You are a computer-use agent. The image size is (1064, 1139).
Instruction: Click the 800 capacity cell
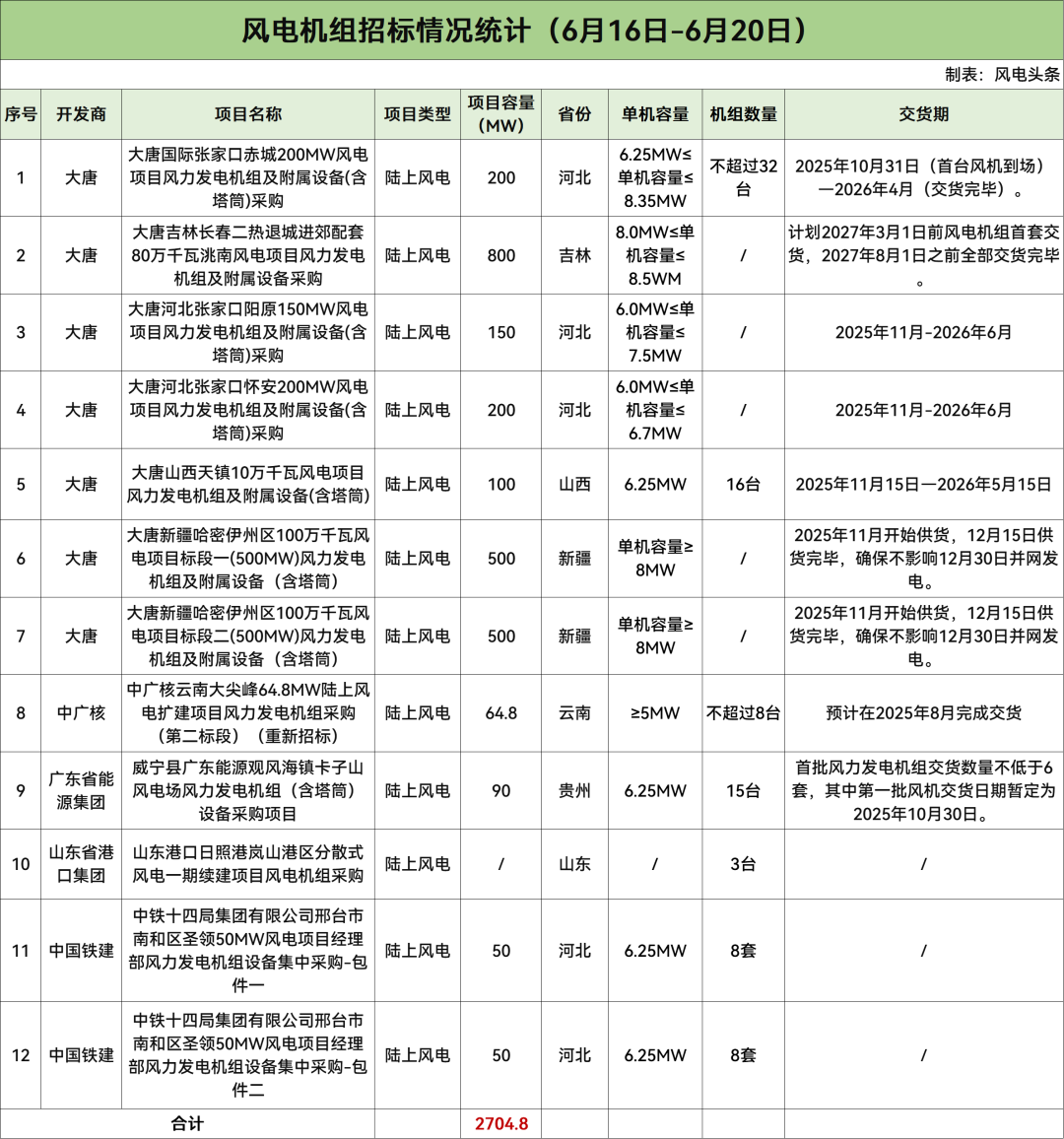click(x=501, y=256)
